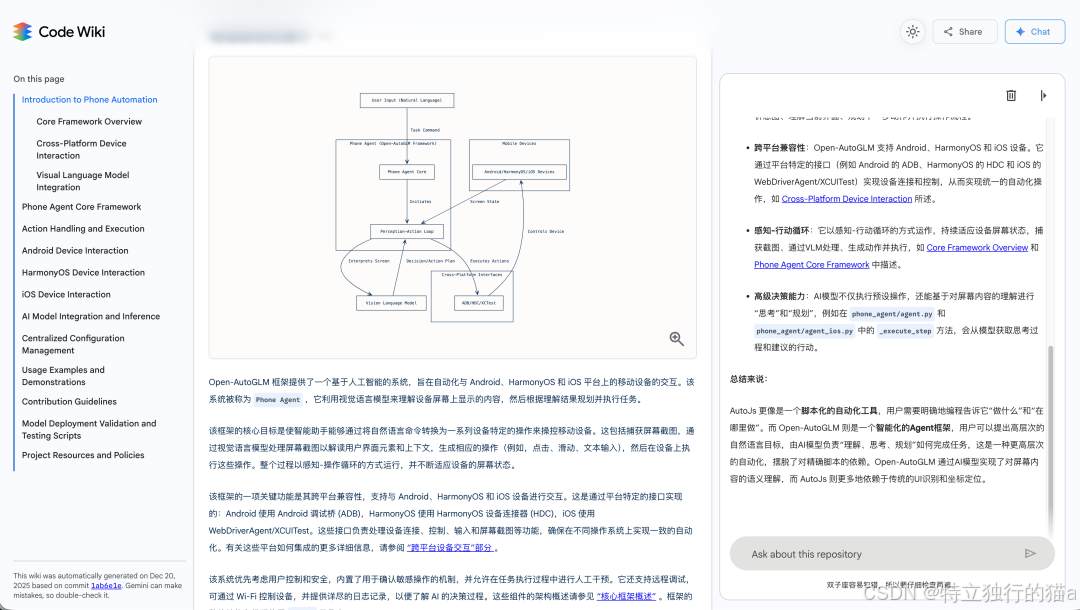The width and height of the screenshot is (1080, 610).
Task: Open iOS Device Interaction page
Action: coord(66,295)
